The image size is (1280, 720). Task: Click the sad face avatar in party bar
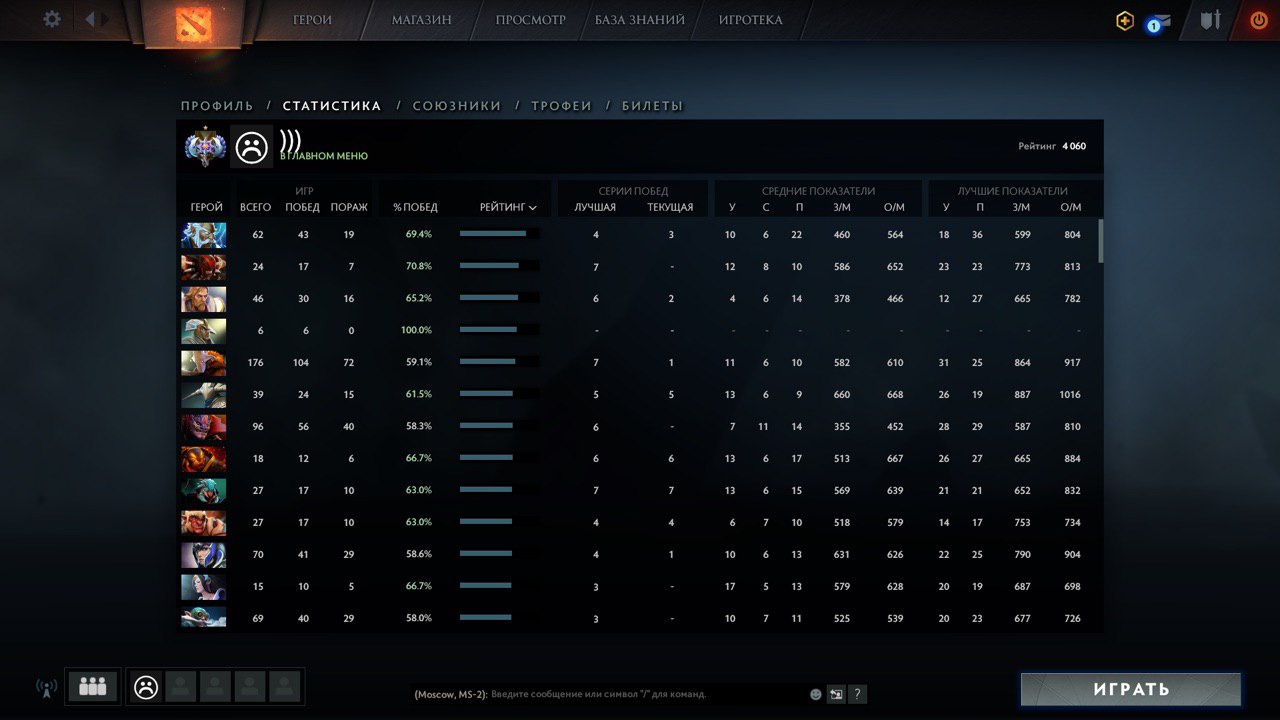tap(146, 687)
